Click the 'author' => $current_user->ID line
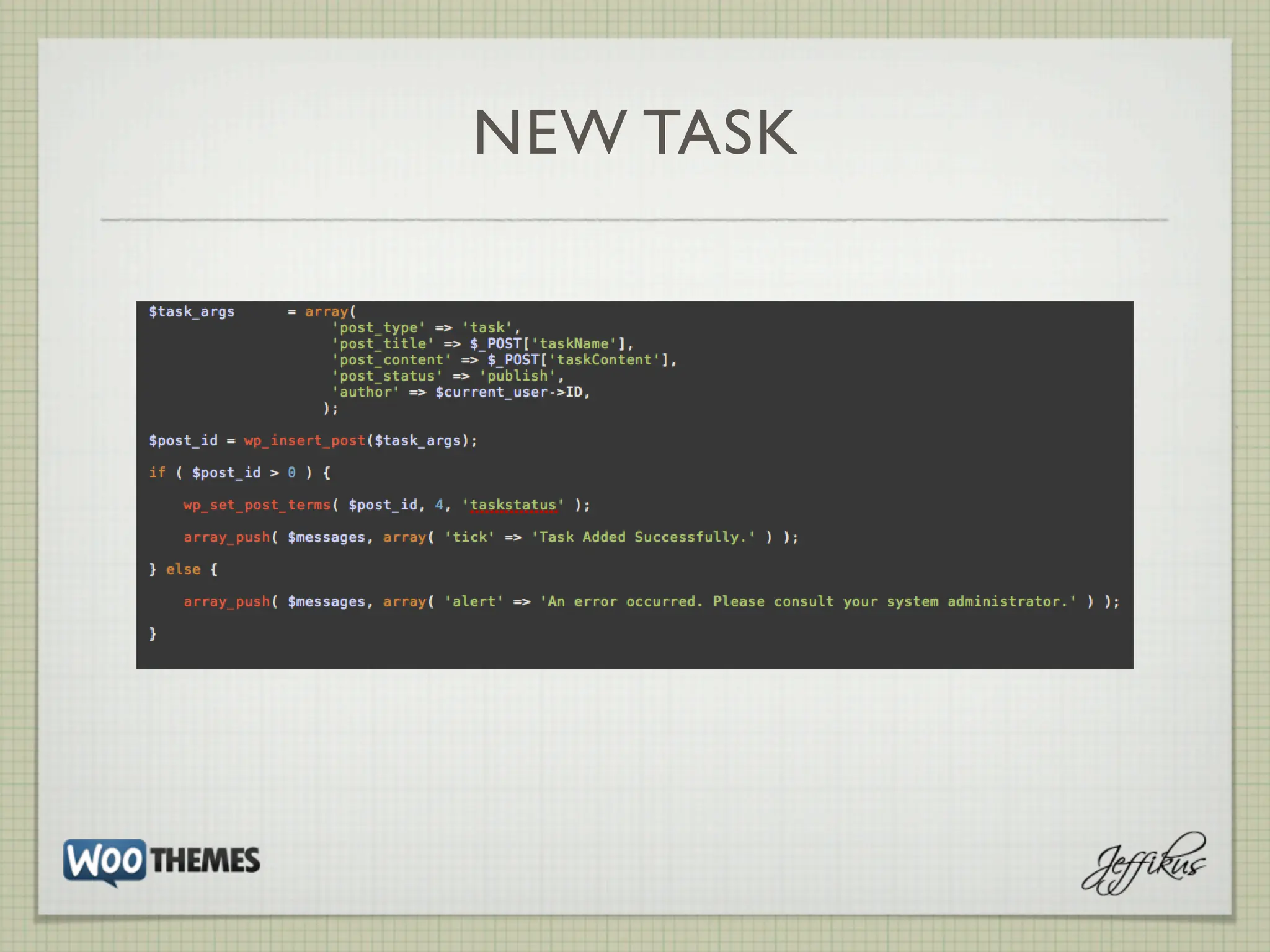The width and height of the screenshot is (1270, 952). (x=461, y=392)
